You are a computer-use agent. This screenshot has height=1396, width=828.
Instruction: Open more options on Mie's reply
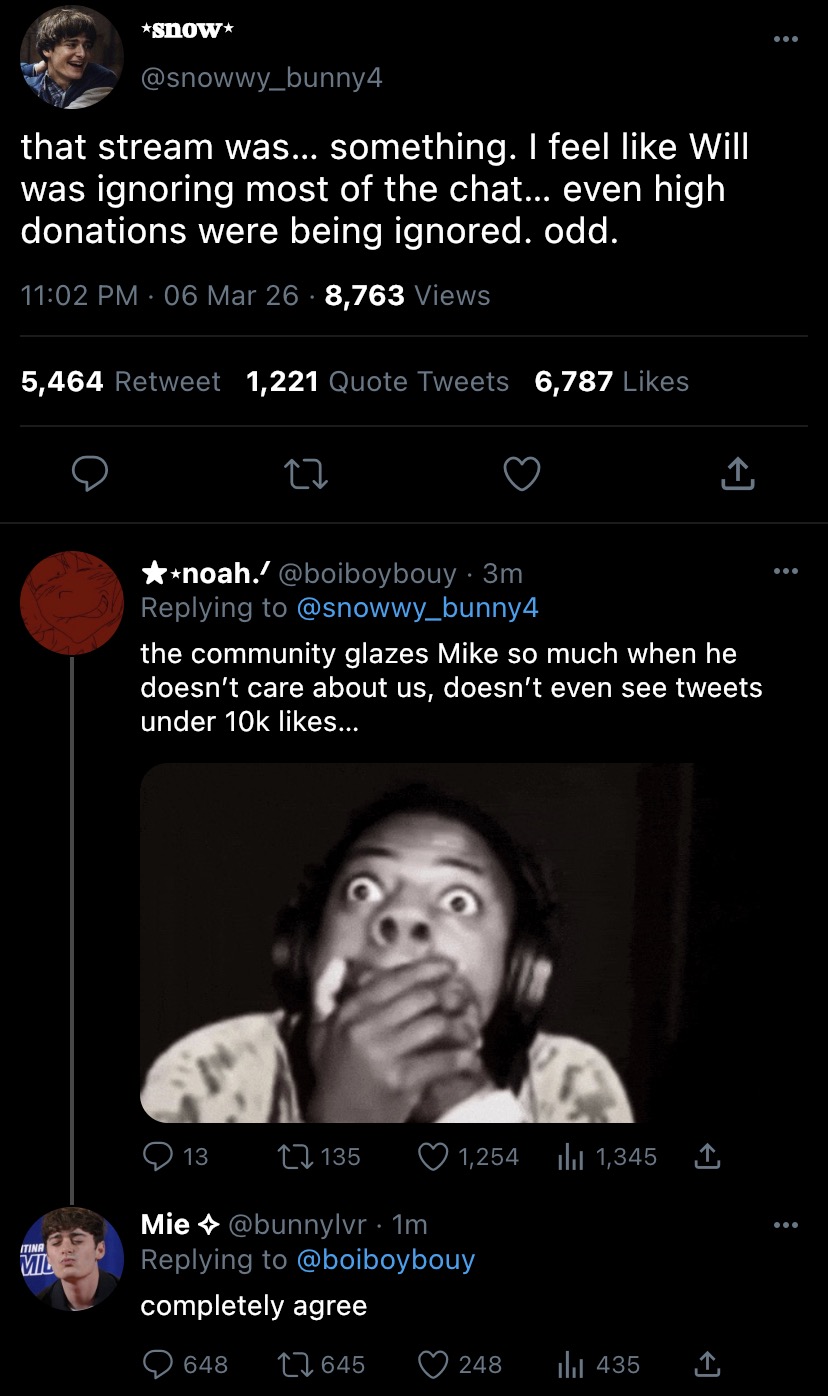pyautogui.click(x=787, y=1225)
